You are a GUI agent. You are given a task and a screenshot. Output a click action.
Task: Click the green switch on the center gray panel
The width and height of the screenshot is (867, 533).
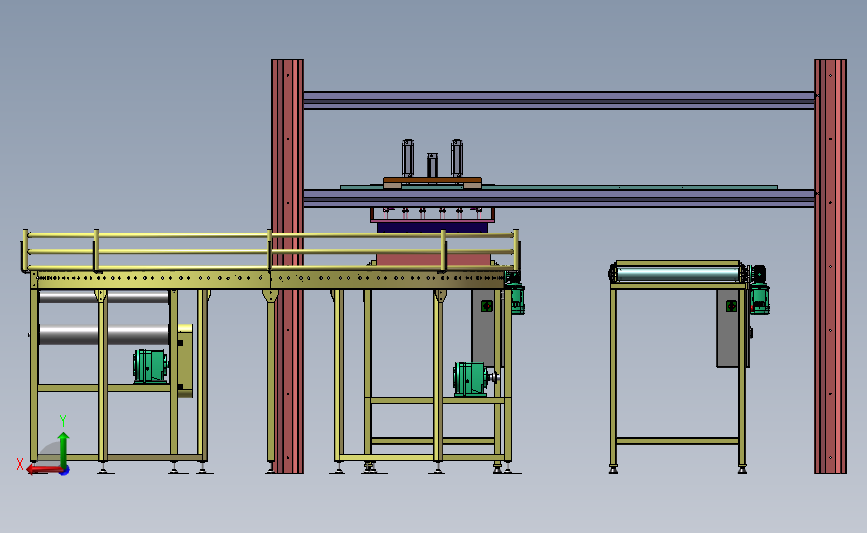click(x=487, y=306)
